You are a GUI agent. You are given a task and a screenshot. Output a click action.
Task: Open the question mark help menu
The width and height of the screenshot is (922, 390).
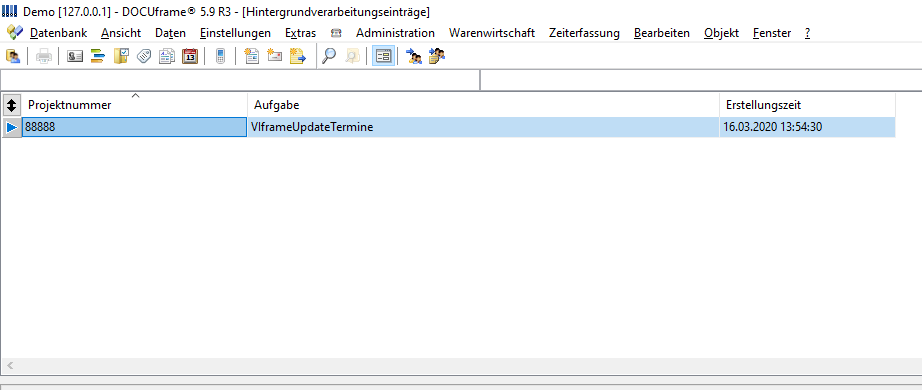click(x=807, y=33)
